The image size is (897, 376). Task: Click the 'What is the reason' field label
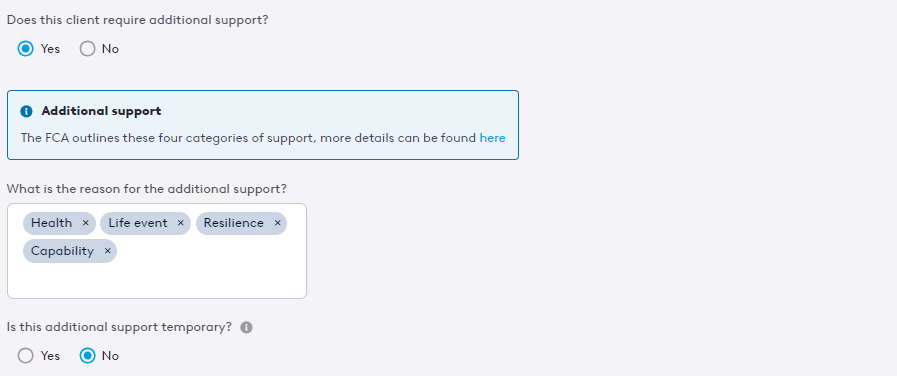(x=147, y=189)
